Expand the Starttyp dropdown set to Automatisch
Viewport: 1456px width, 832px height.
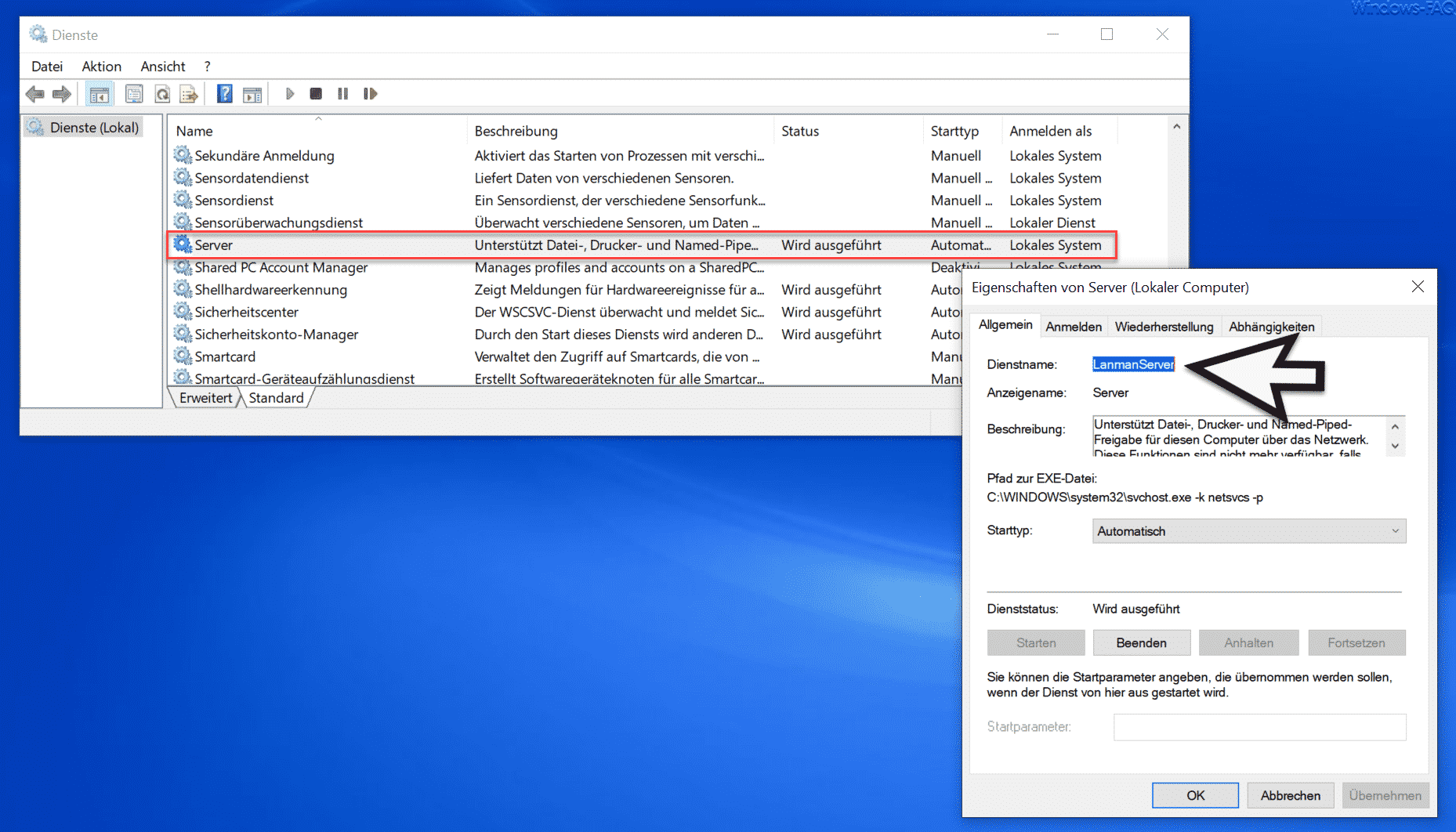pos(1248,531)
